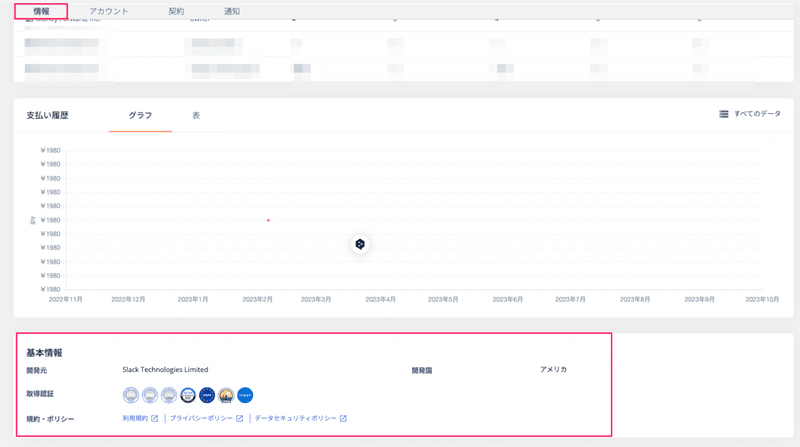Click the jpy y-axis currency label
Screen dimensions: 800x447
click(33, 220)
